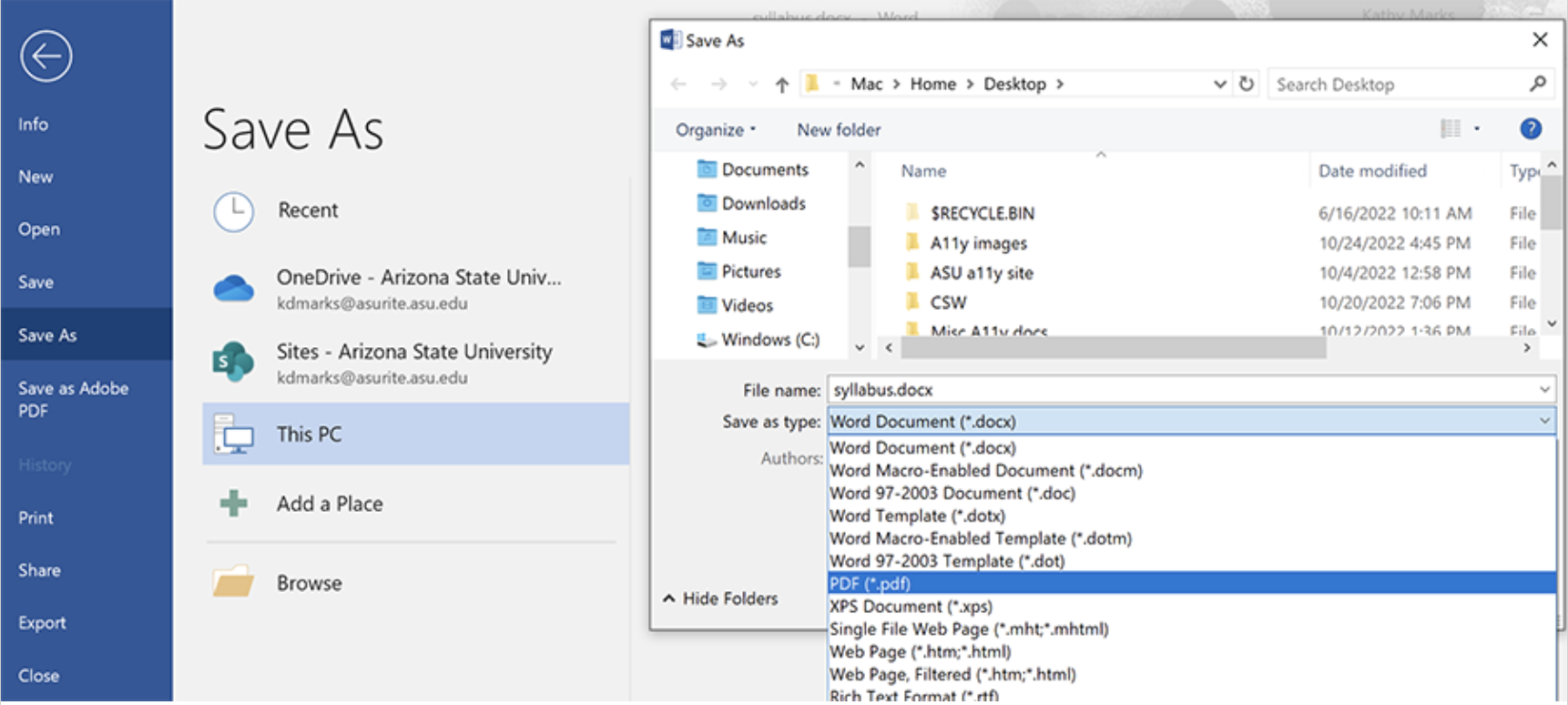Click the refresh button in the address bar
The width and height of the screenshot is (1568, 705).
pyautogui.click(x=1247, y=84)
